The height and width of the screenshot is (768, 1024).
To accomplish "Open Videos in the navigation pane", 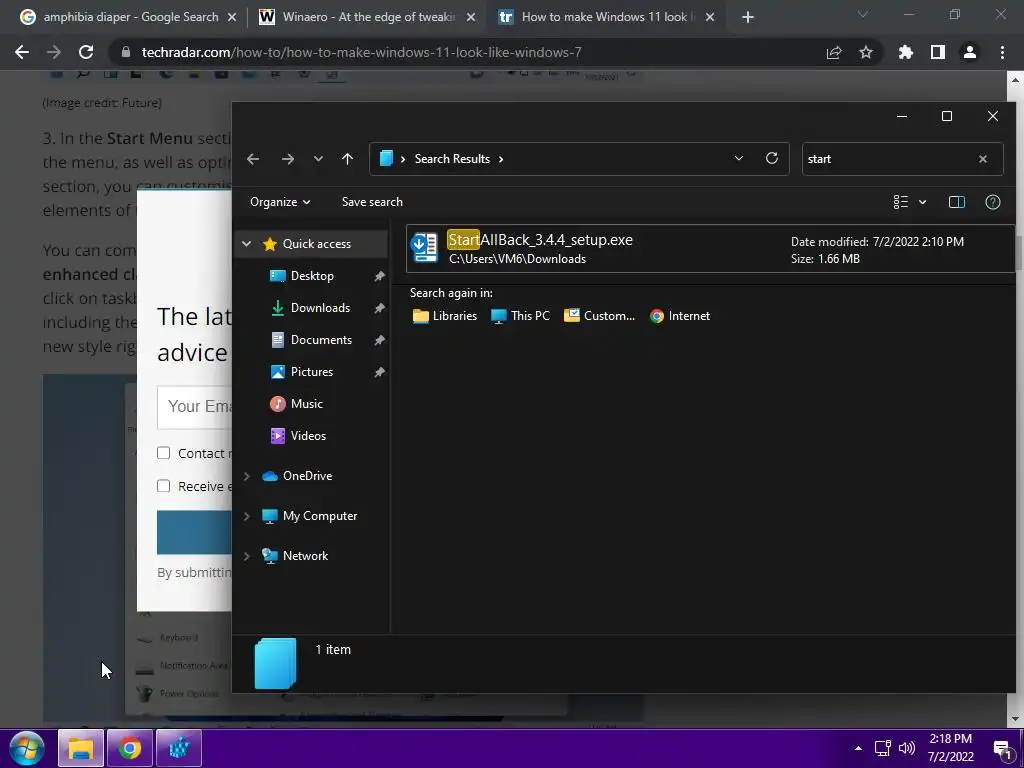I will click(308, 436).
